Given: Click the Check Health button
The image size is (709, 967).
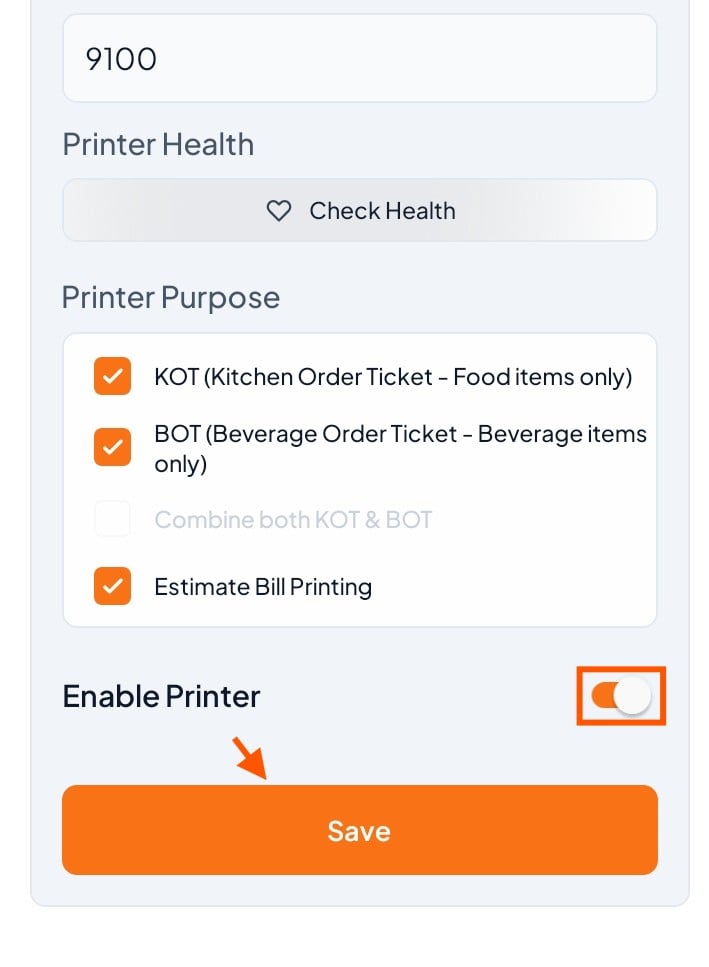Looking at the screenshot, I should click(x=359, y=210).
